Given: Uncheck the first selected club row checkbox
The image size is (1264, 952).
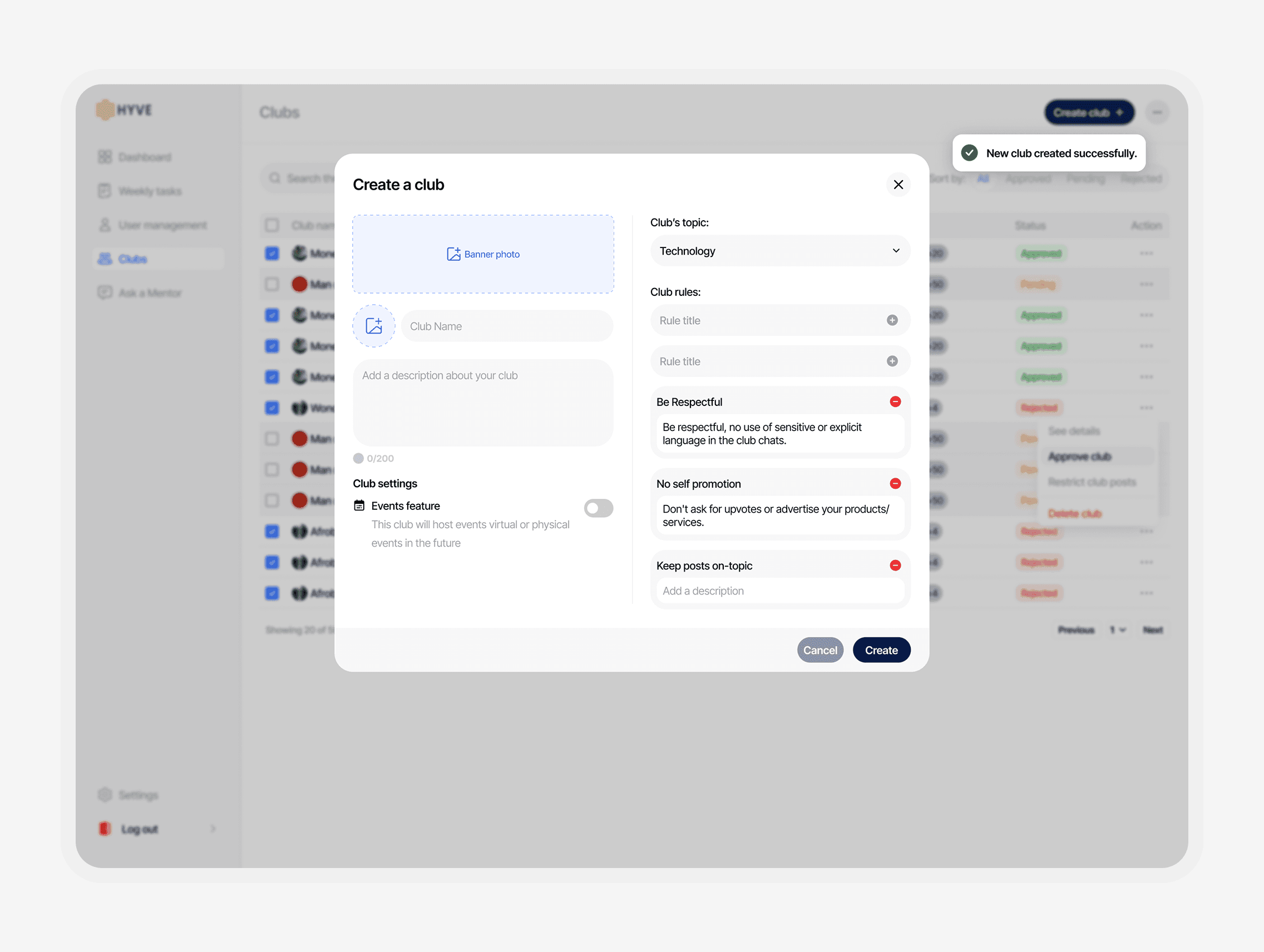Looking at the screenshot, I should 272,253.
